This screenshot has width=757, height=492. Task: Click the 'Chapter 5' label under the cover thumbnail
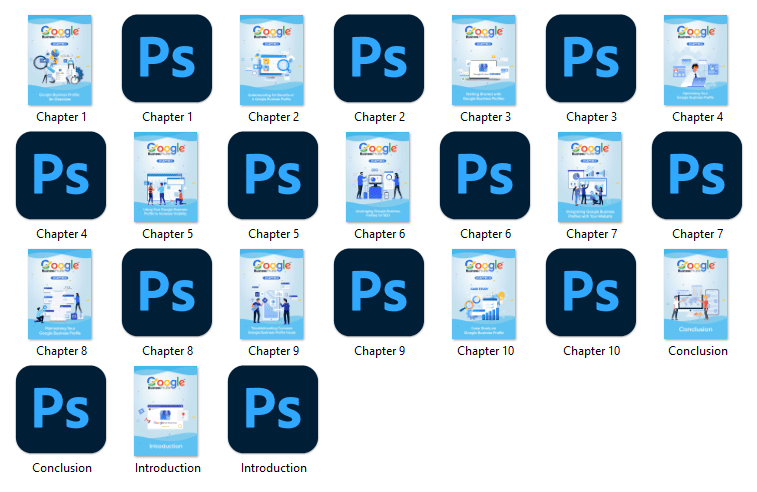[168, 234]
